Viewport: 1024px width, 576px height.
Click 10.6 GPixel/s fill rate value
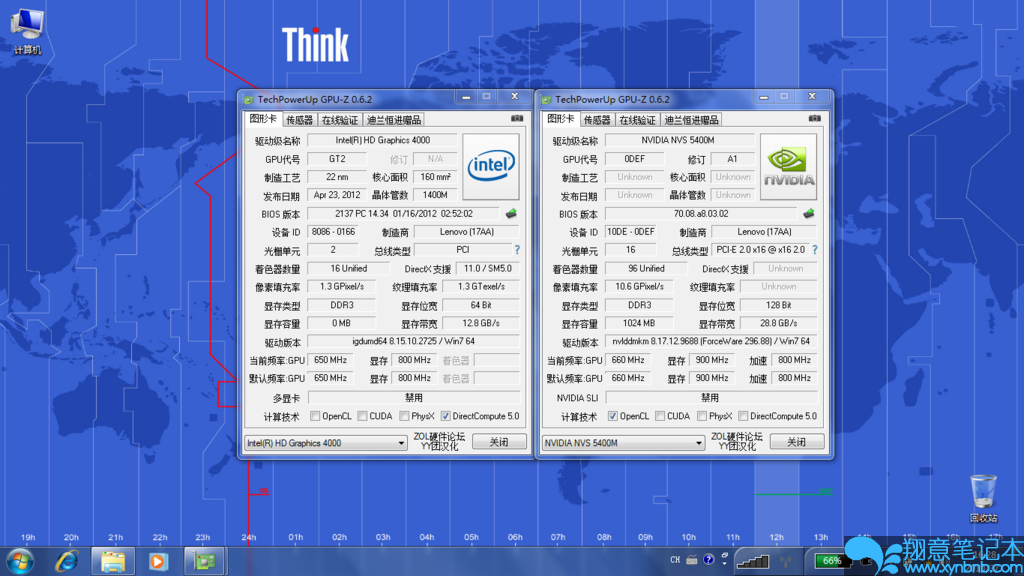pyautogui.click(x=639, y=287)
